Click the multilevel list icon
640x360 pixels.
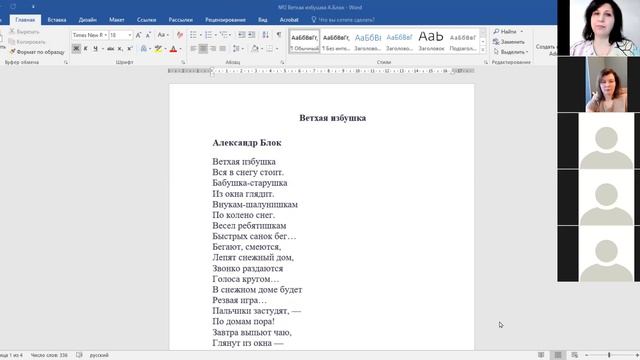pyautogui.click(x=223, y=35)
